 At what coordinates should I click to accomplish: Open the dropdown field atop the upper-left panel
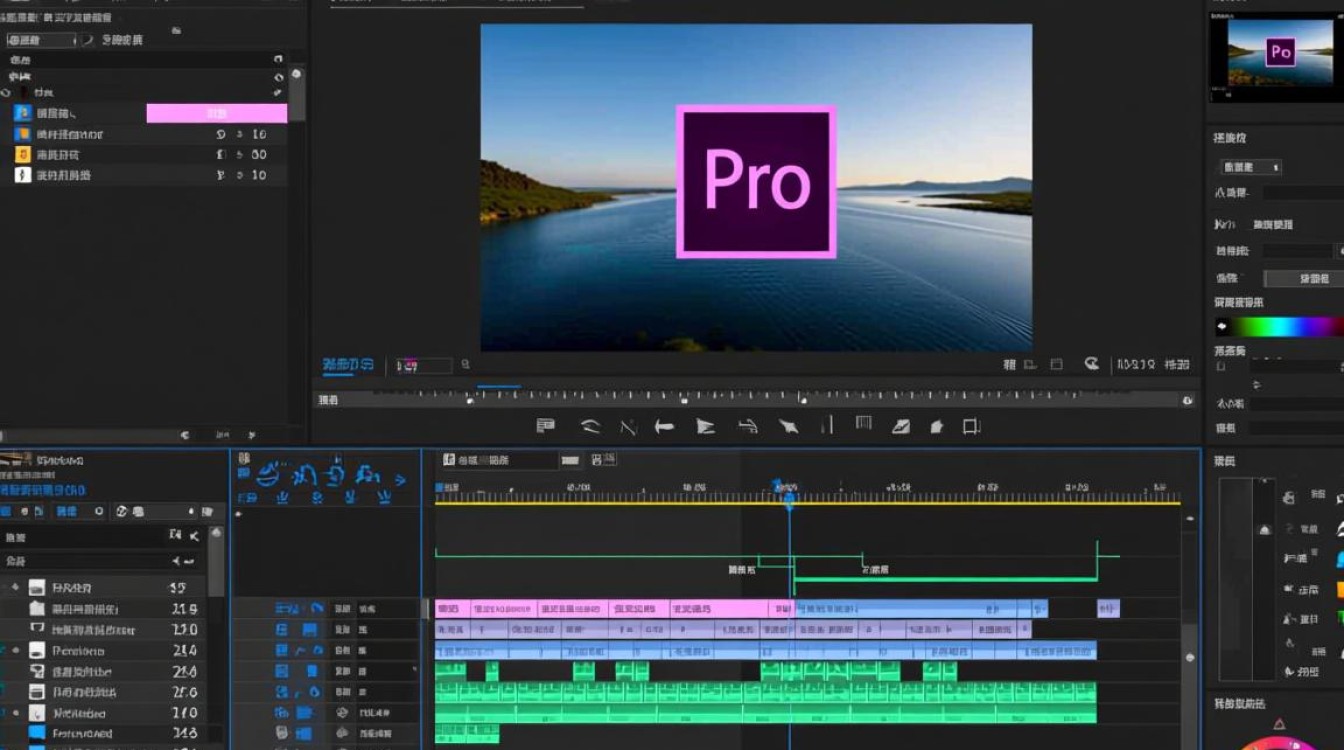tap(41, 40)
